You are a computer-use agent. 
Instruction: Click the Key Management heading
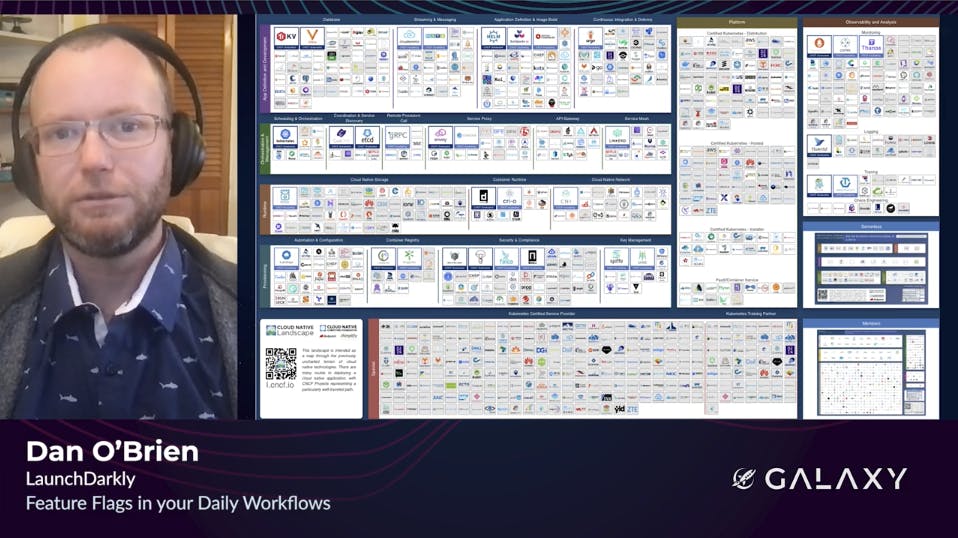point(635,241)
